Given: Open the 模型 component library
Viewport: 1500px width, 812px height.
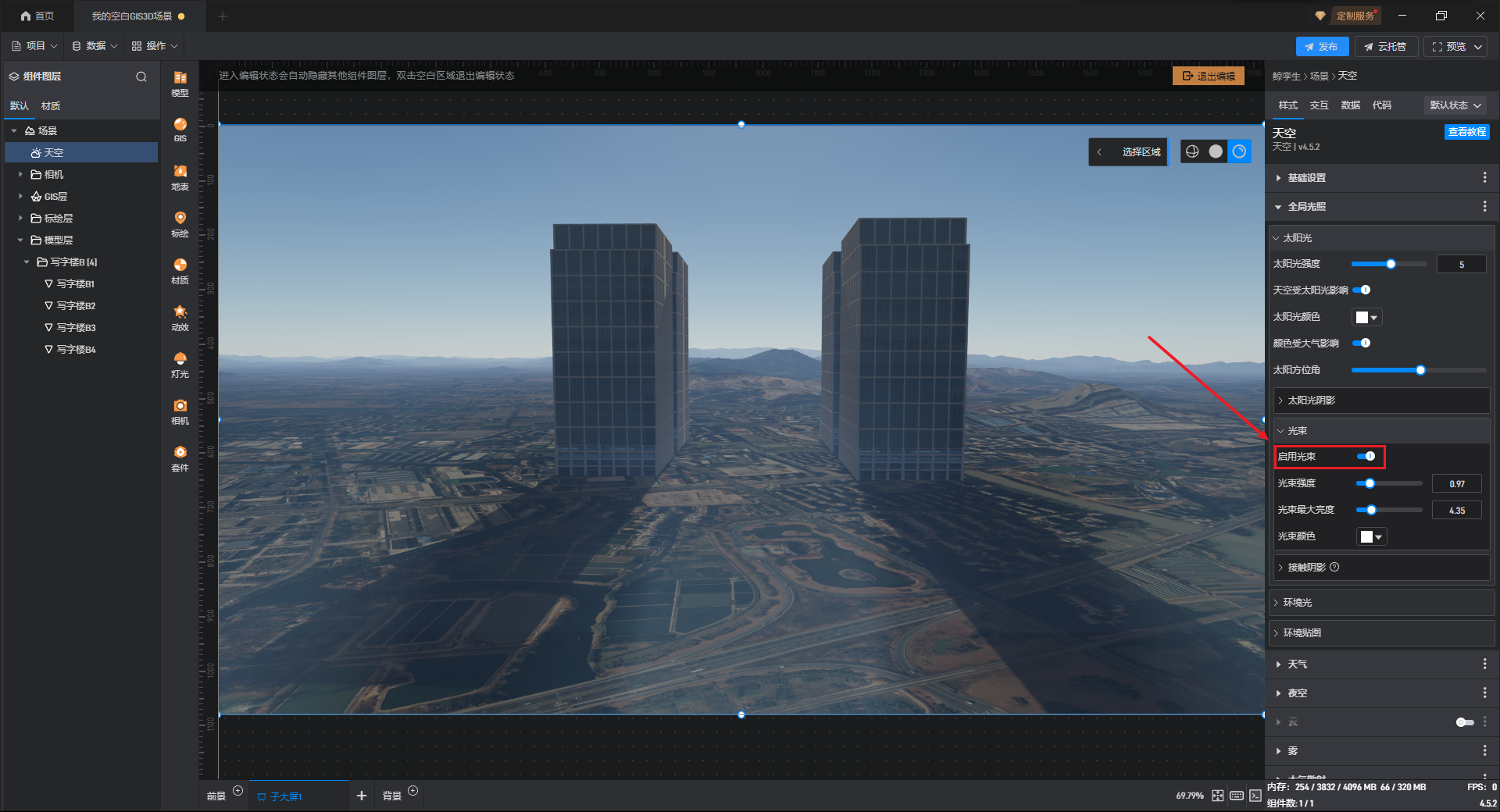Looking at the screenshot, I should (x=180, y=84).
